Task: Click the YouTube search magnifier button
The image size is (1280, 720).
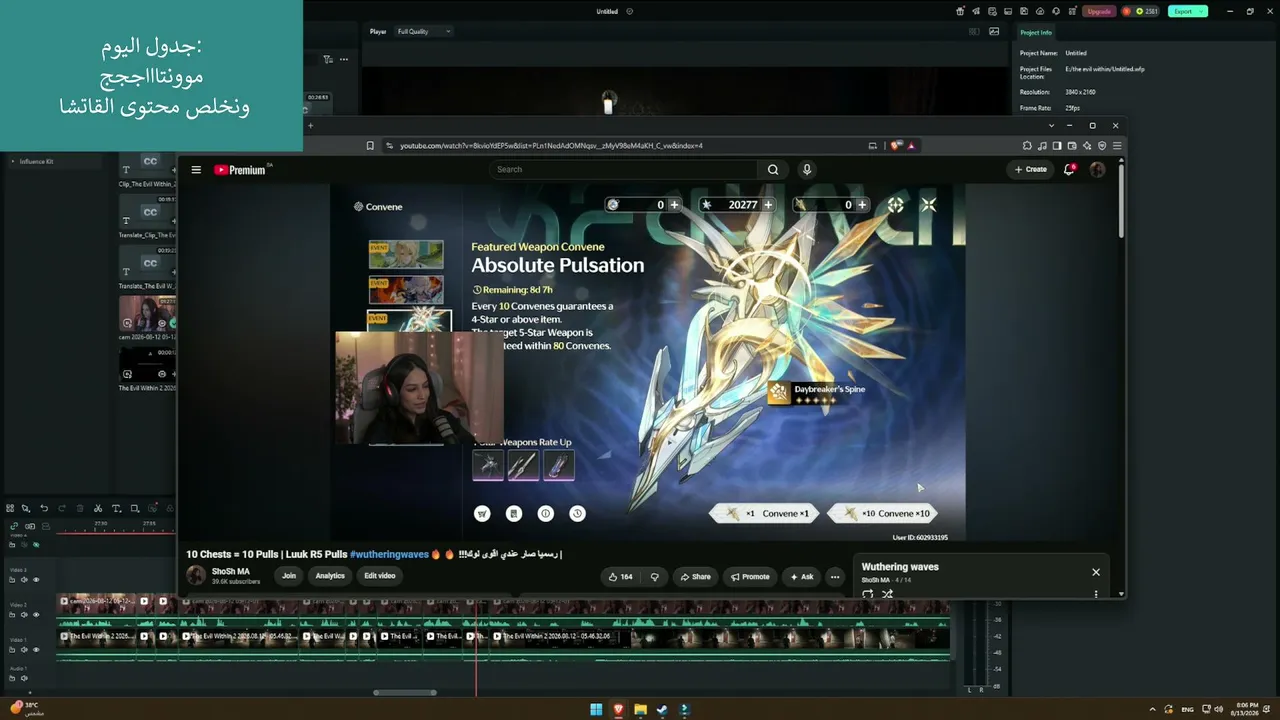Action: coord(773,170)
